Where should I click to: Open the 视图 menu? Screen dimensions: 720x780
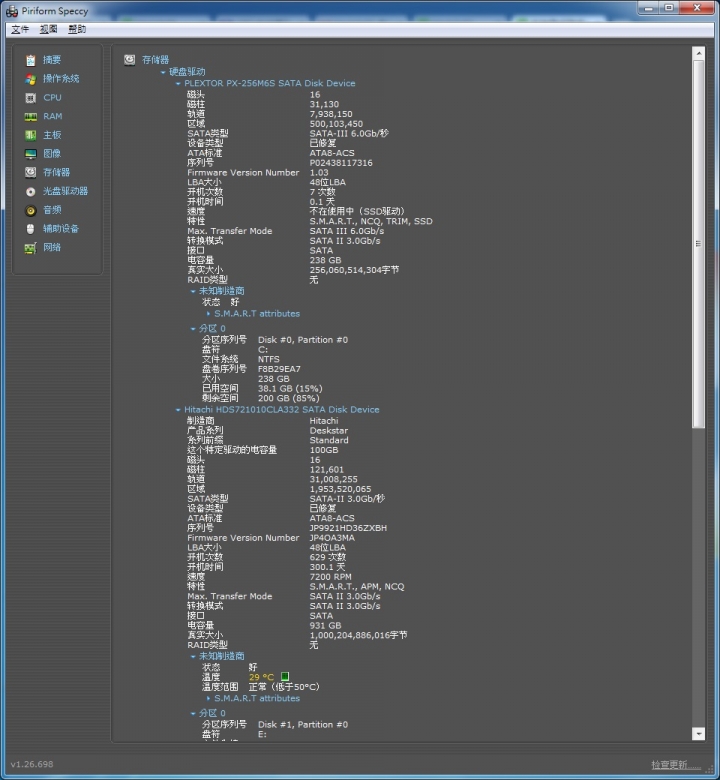coord(48,29)
